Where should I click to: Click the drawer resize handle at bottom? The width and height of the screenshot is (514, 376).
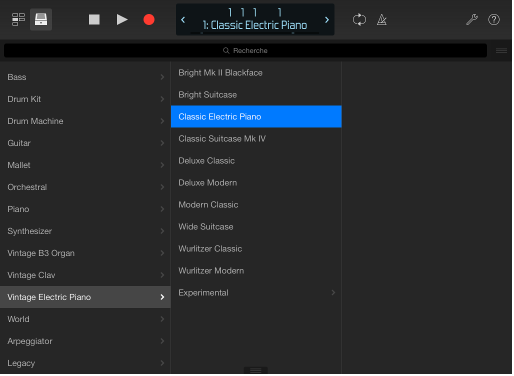[256, 370]
